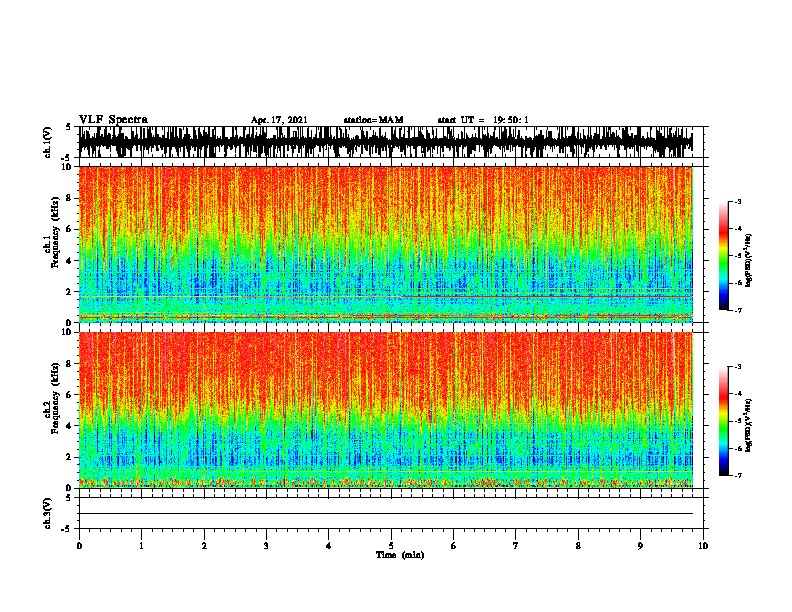Click the "VLF Spectra" title text
The image size is (792, 612).
coord(113,120)
